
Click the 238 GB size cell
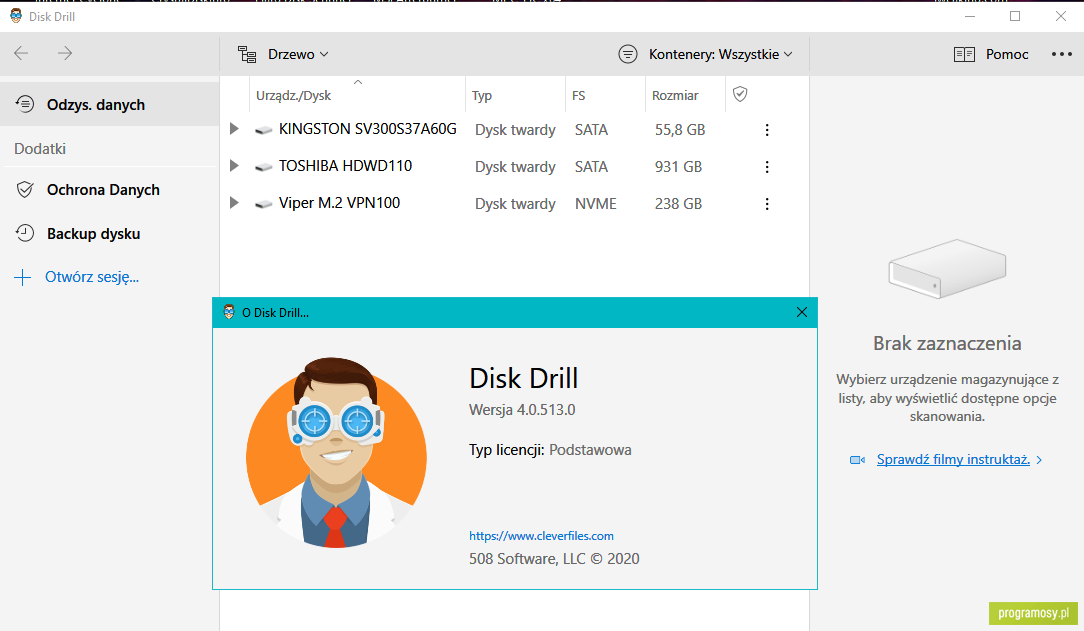678,204
